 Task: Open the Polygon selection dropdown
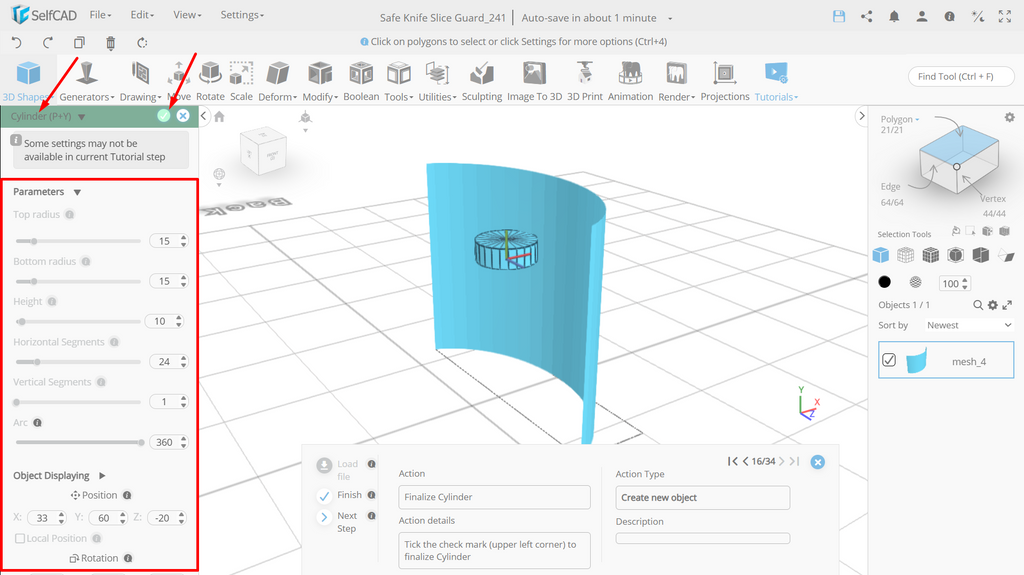tap(900, 119)
